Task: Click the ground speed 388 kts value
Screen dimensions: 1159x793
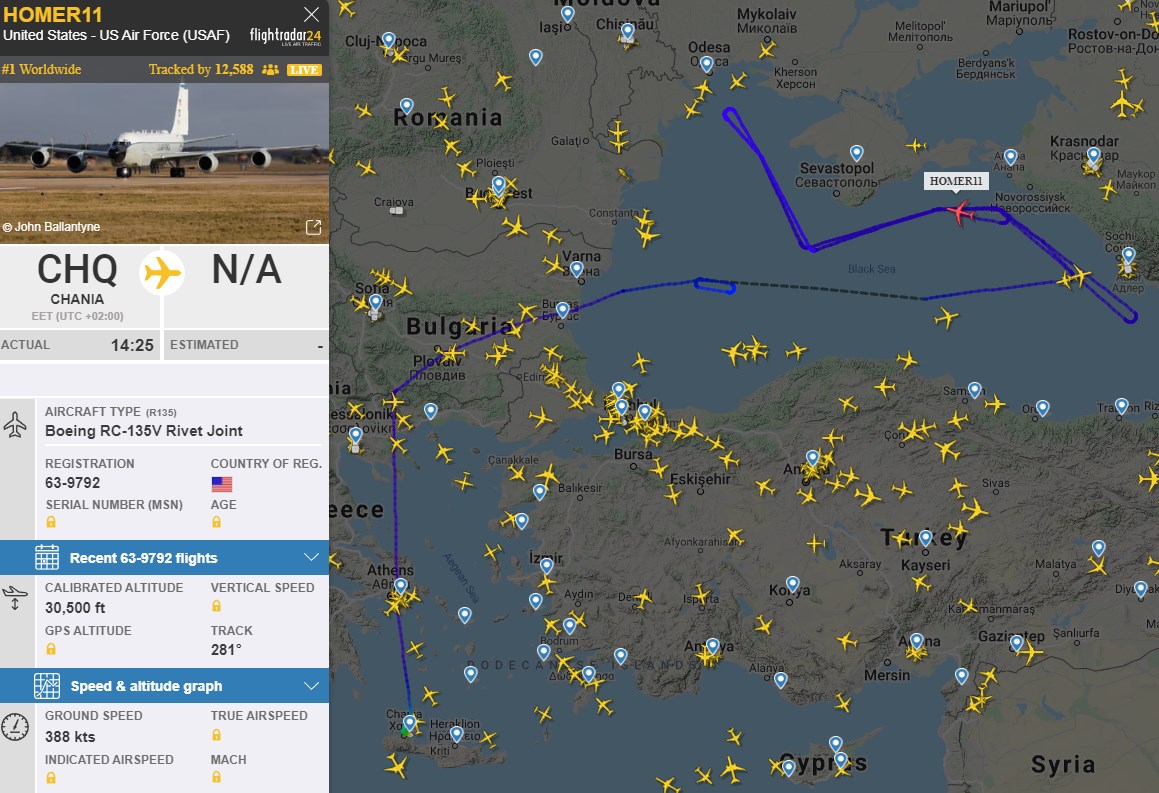Action: (70, 736)
